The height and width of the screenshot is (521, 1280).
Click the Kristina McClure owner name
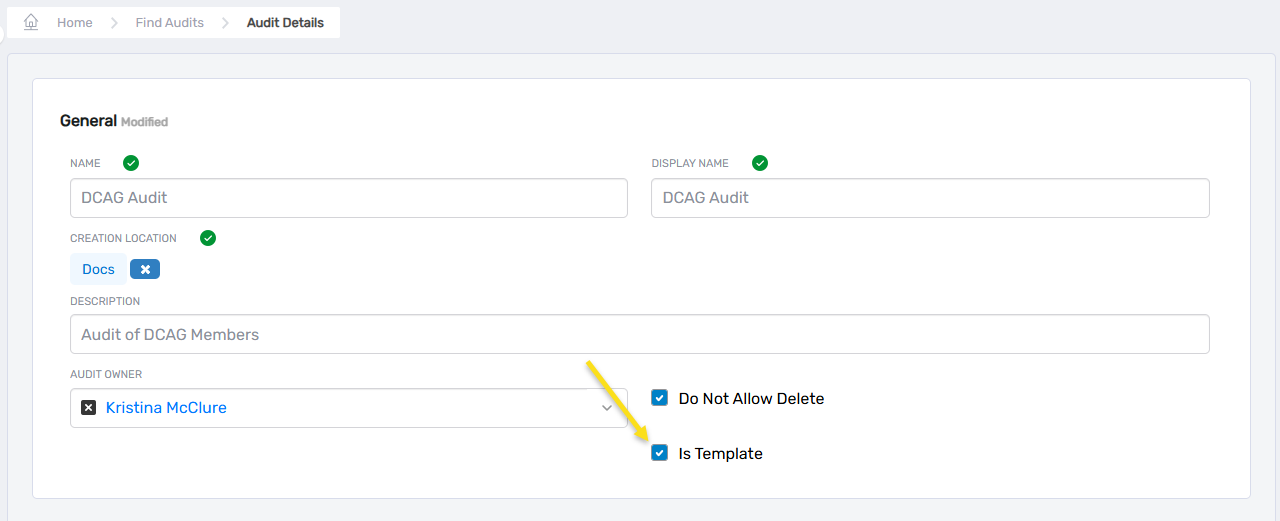click(166, 408)
